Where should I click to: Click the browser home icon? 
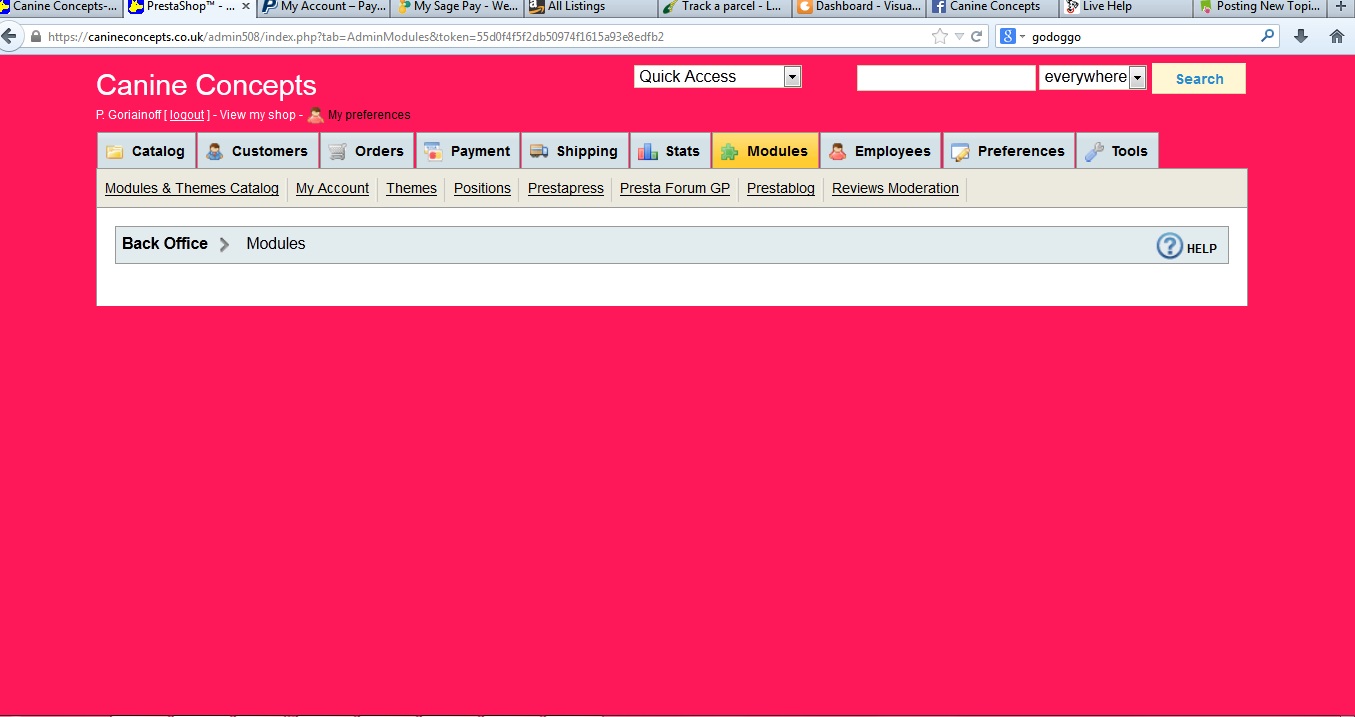(x=1337, y=36)
